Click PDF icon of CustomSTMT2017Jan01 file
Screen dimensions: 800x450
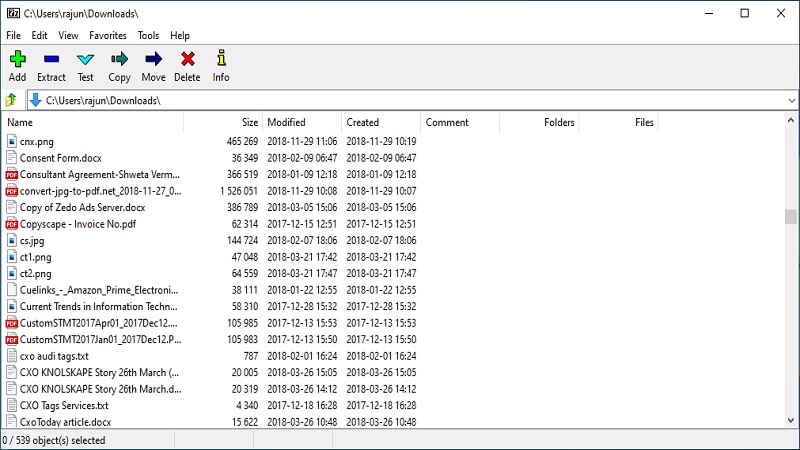click(x=12, y=339)
